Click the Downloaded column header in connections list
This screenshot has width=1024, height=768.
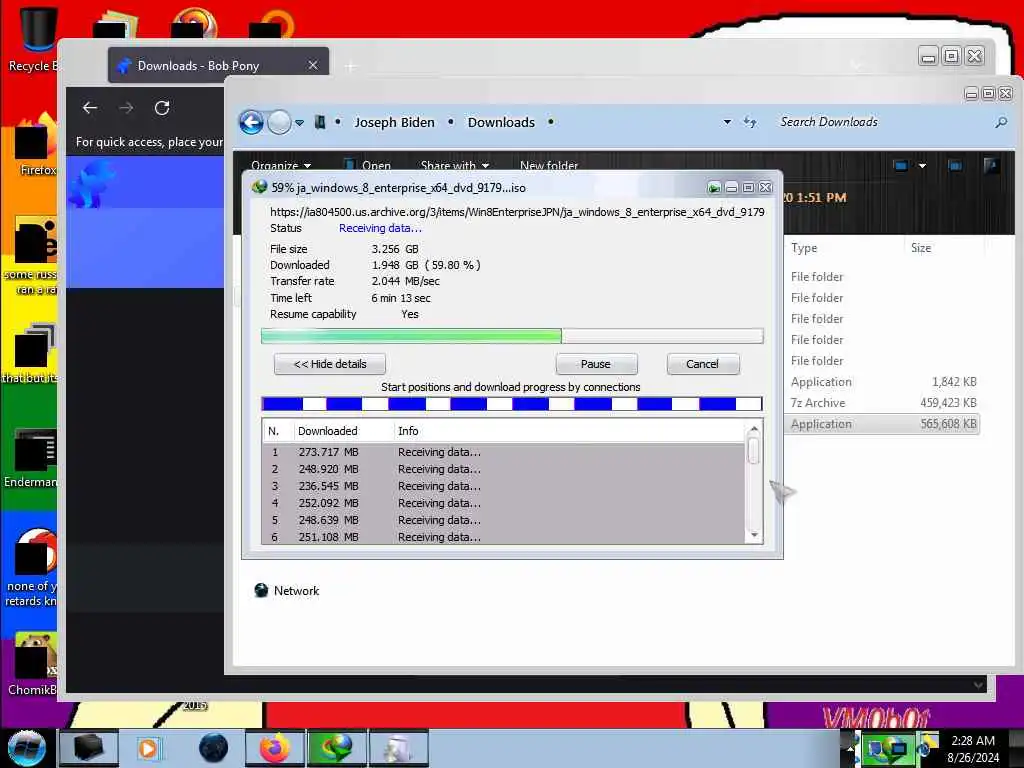pos(328,431)
